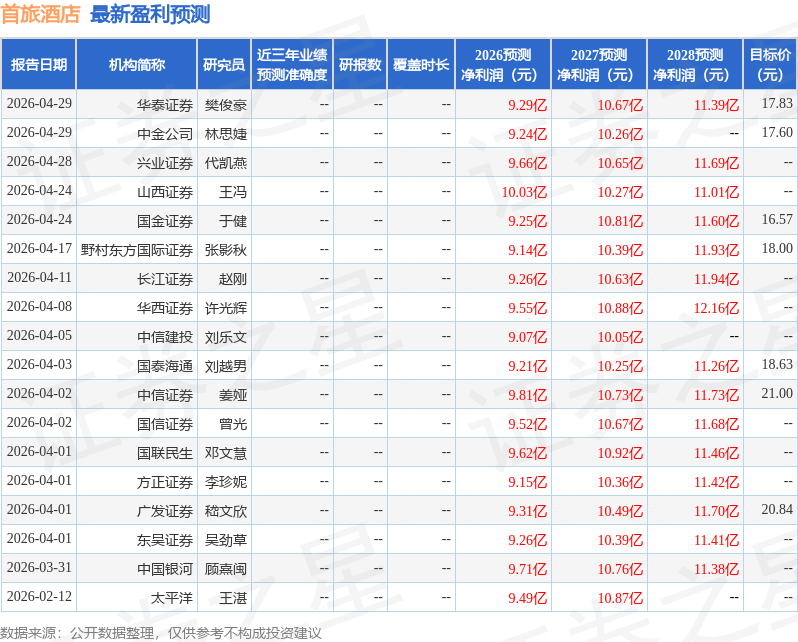Image resolution: width=798 pixels, height=642 pixels.
Task: Click the 近三年业绩预测准确度 column header
Action: pos(292,65)
